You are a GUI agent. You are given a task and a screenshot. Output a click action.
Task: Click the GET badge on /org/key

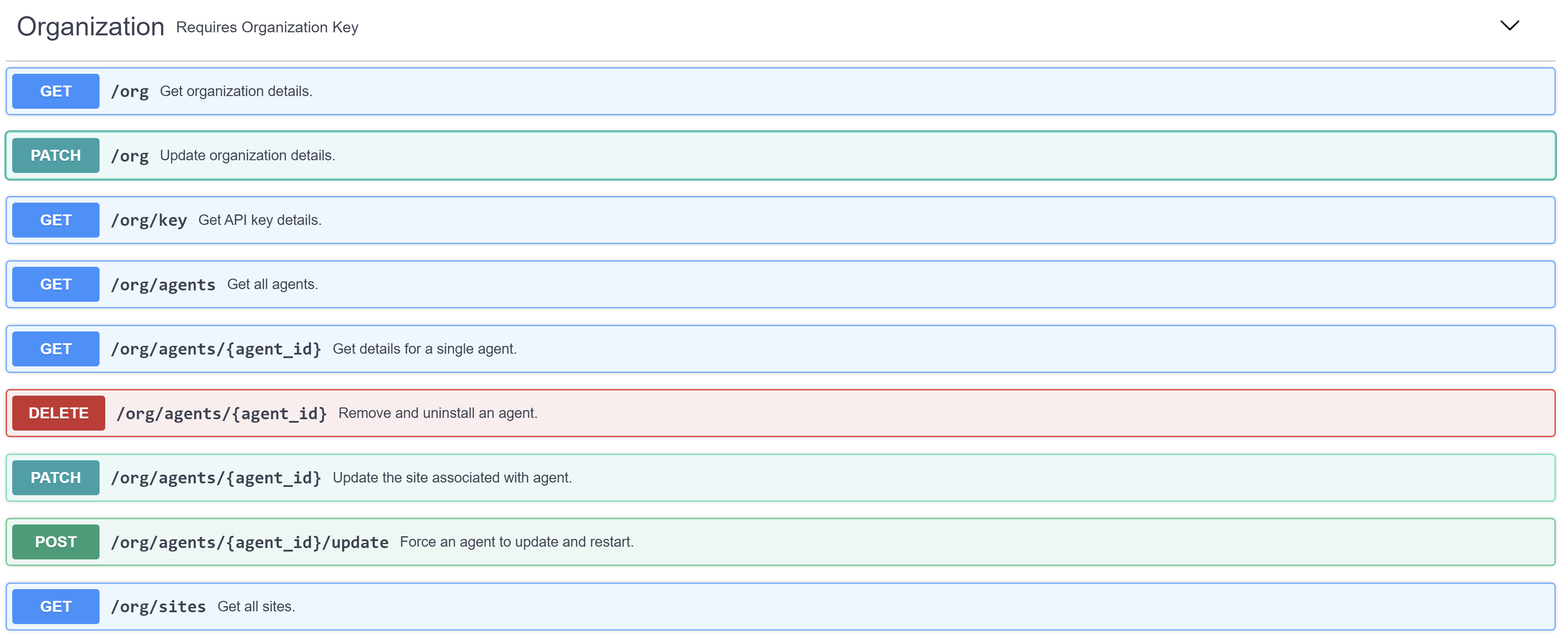tap(55, 220)
